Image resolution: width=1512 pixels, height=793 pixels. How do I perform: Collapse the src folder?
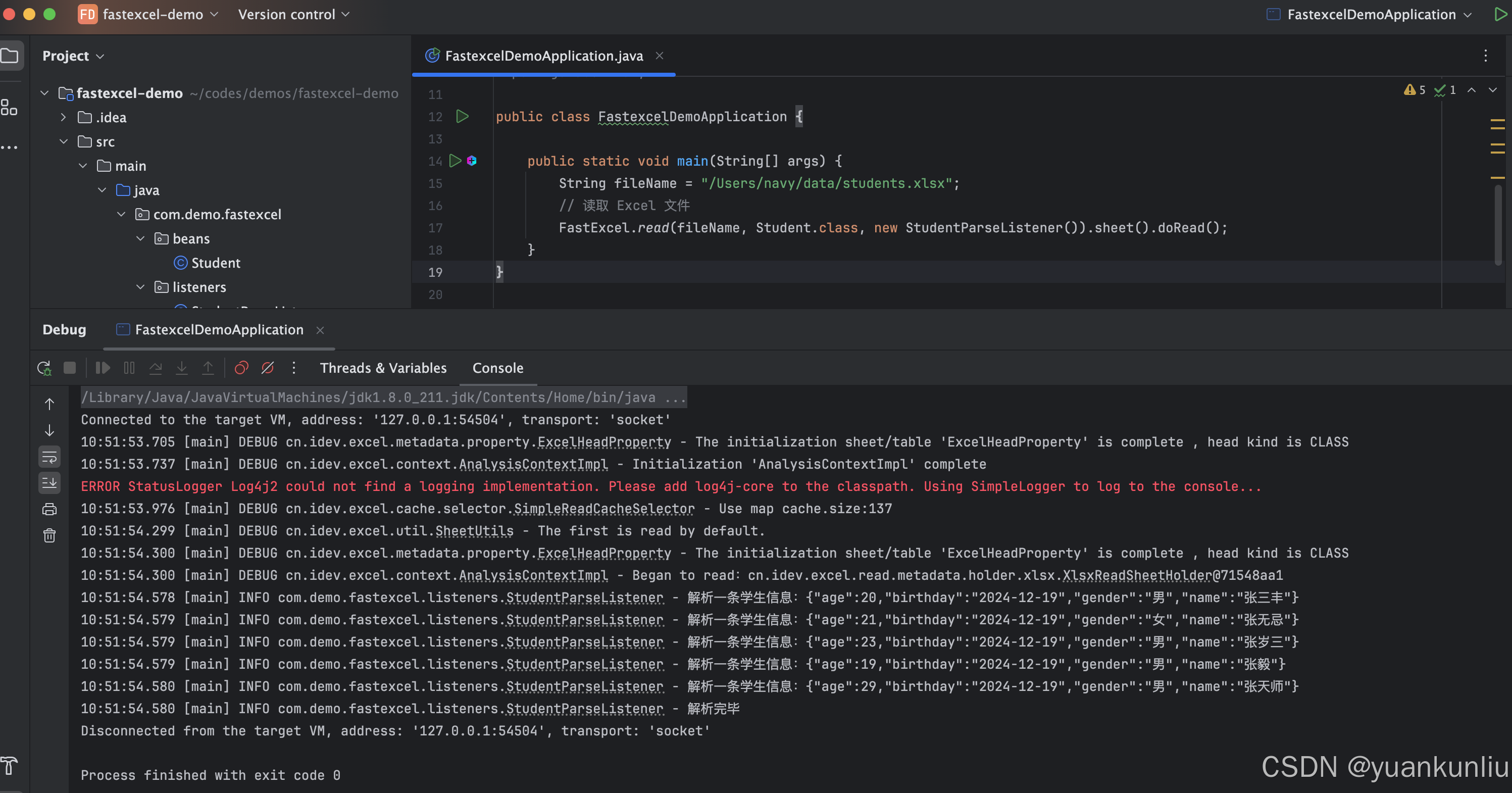(64, 141)
